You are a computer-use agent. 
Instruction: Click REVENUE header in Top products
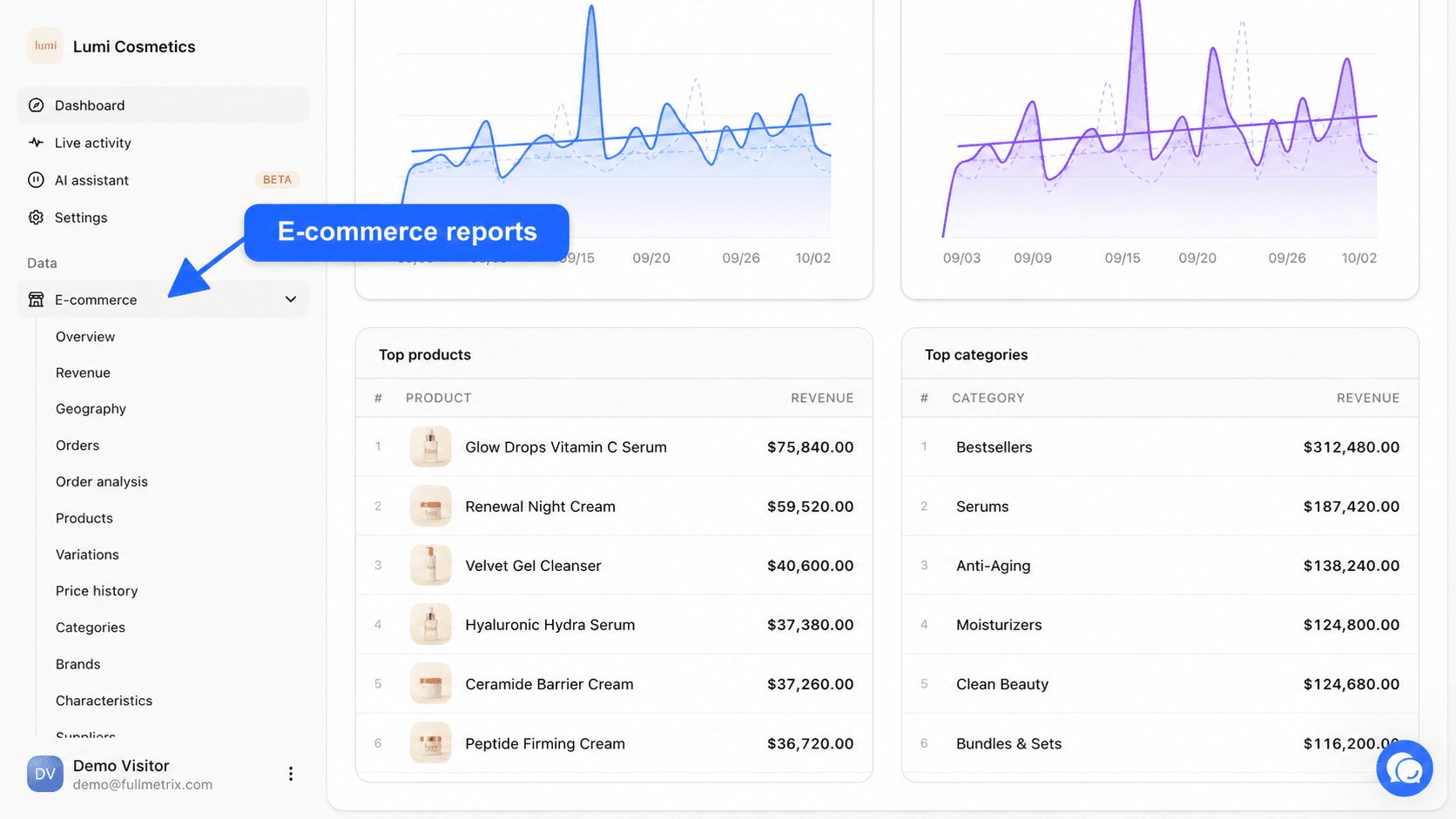822,398
